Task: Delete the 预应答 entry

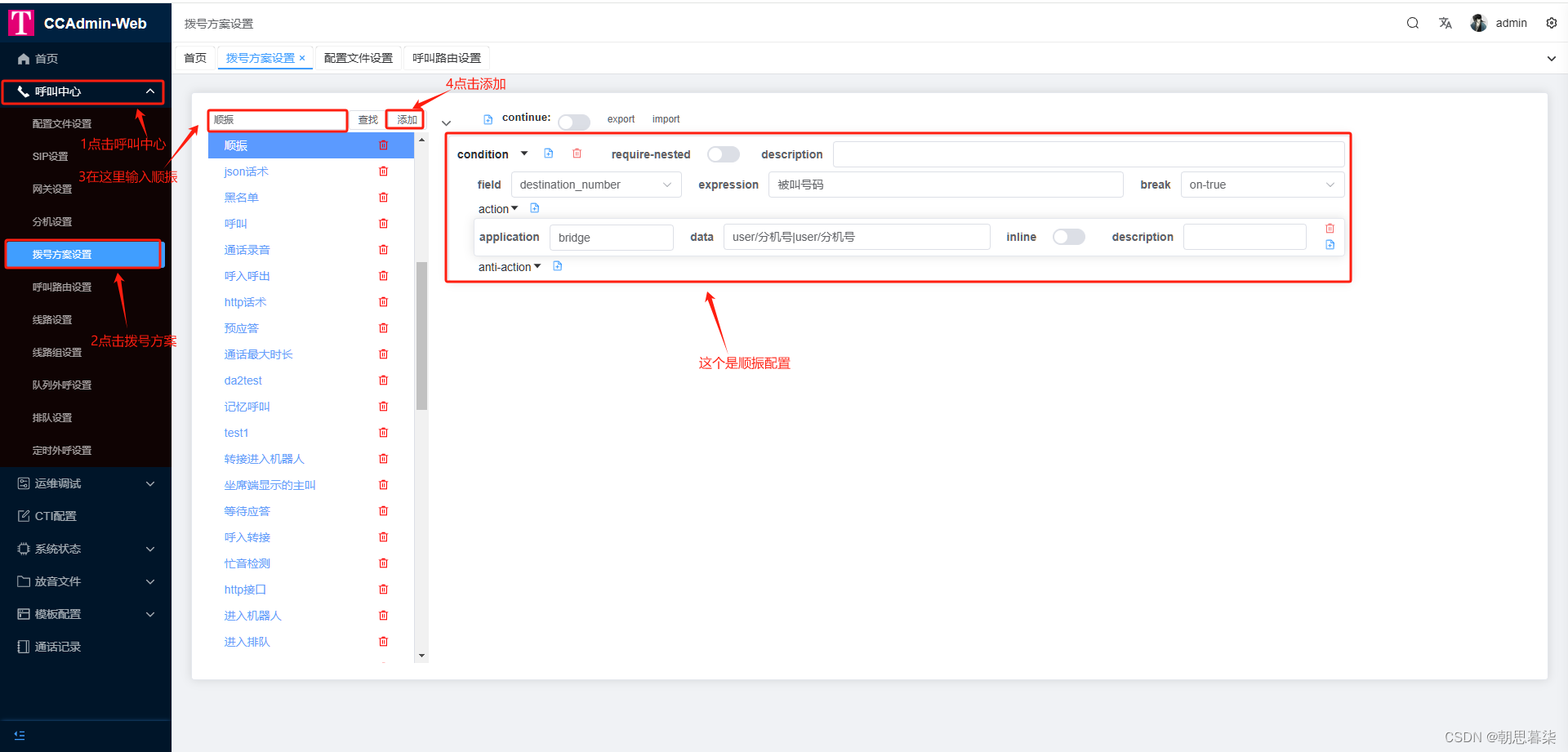Action: [x=383, y=328]
